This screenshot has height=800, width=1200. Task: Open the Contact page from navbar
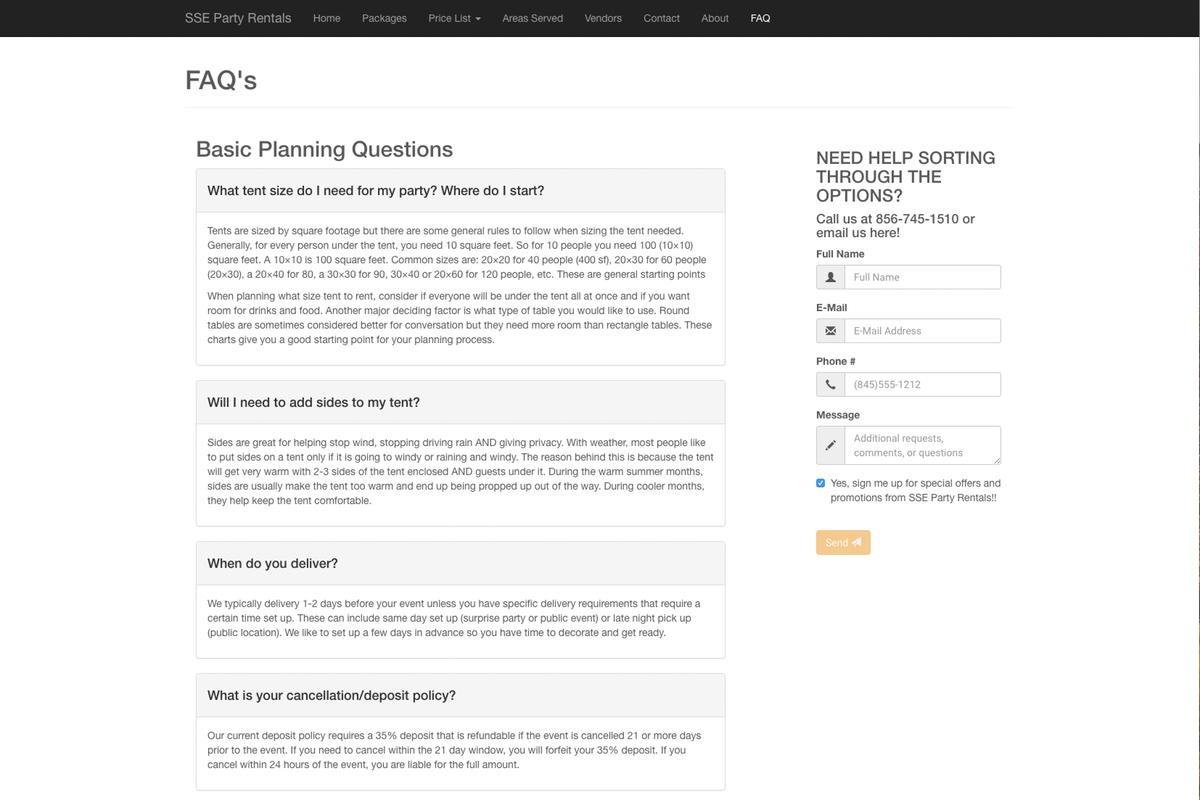click(x=661, y=18)
